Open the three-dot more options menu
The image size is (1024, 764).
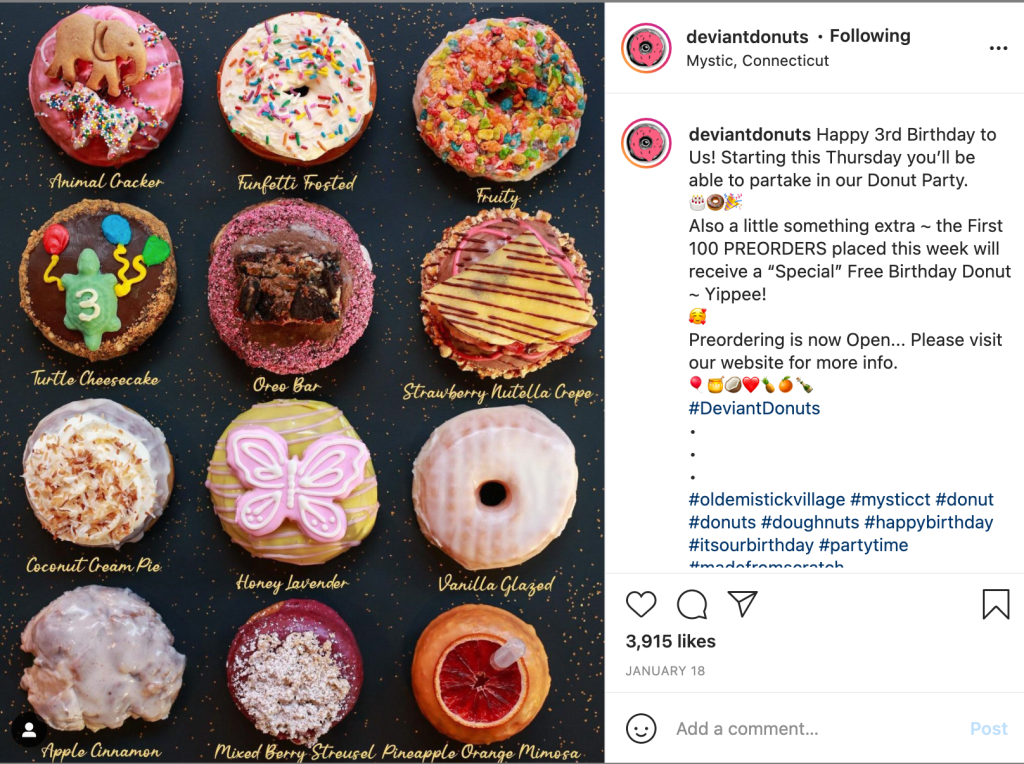pos(998,48)
